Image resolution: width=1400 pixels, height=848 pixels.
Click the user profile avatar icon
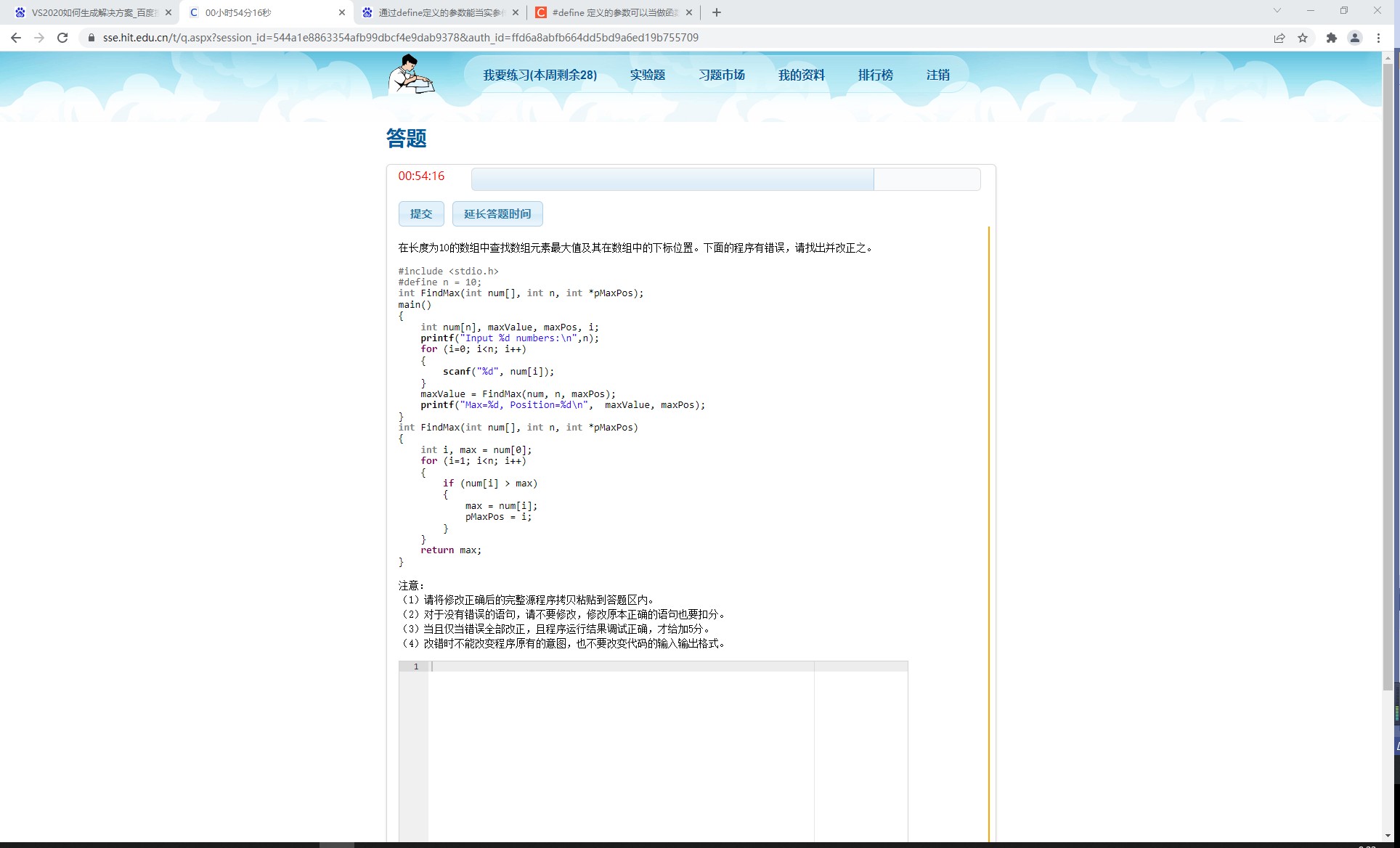(1354, 38)
